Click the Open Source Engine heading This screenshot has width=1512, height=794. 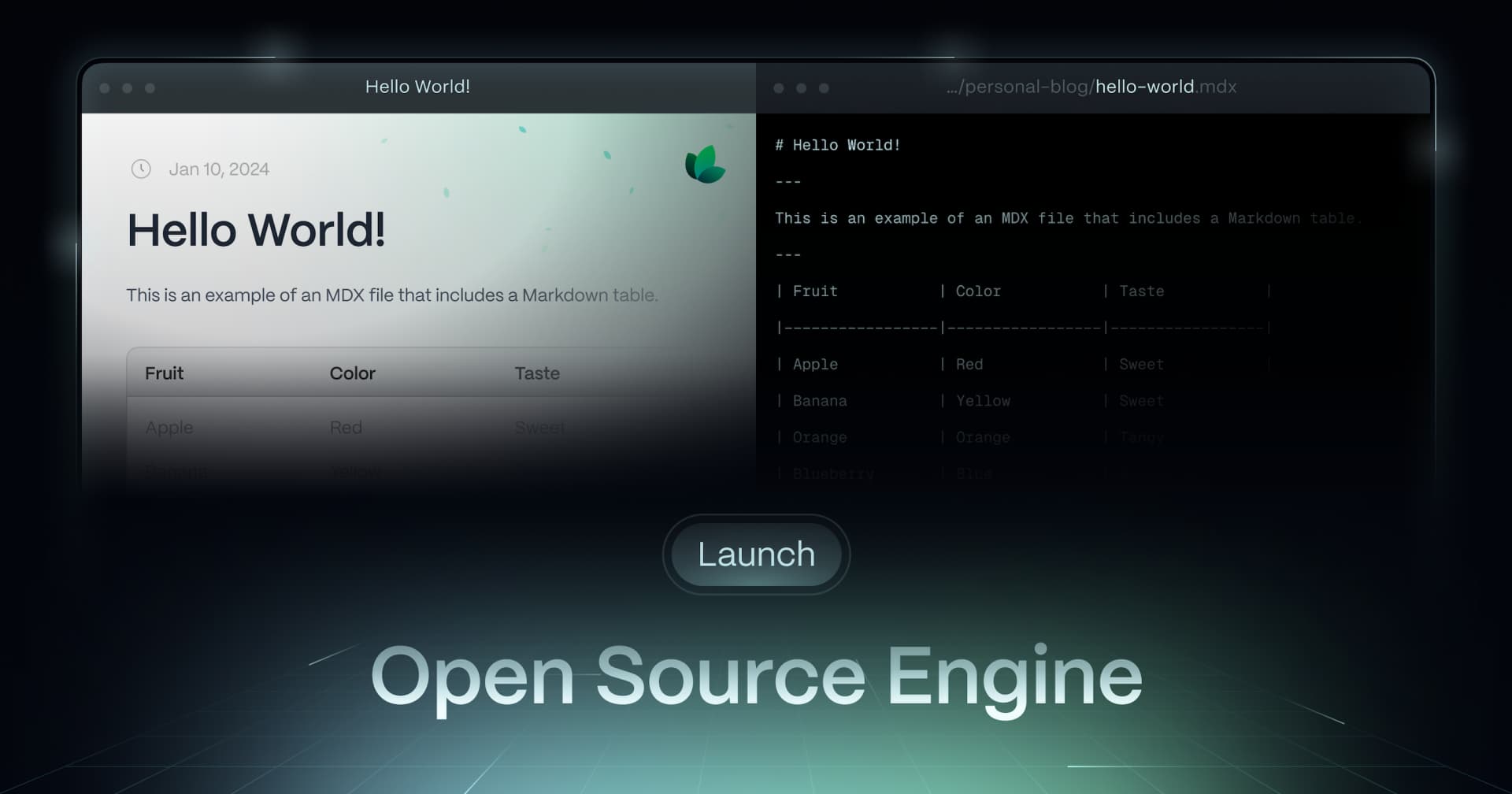coord(756,676)
